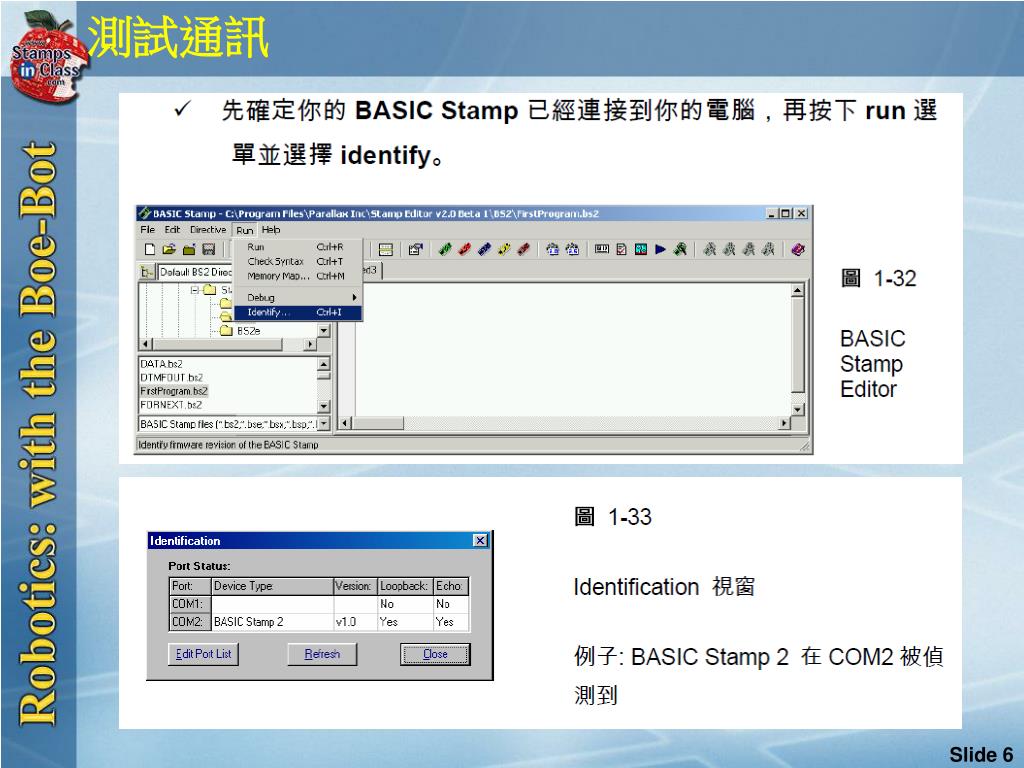The height and width of the screenshot is (768, 1024).
Task: Click the Refresh button in Identification
Action: click(x=322, y=654)
